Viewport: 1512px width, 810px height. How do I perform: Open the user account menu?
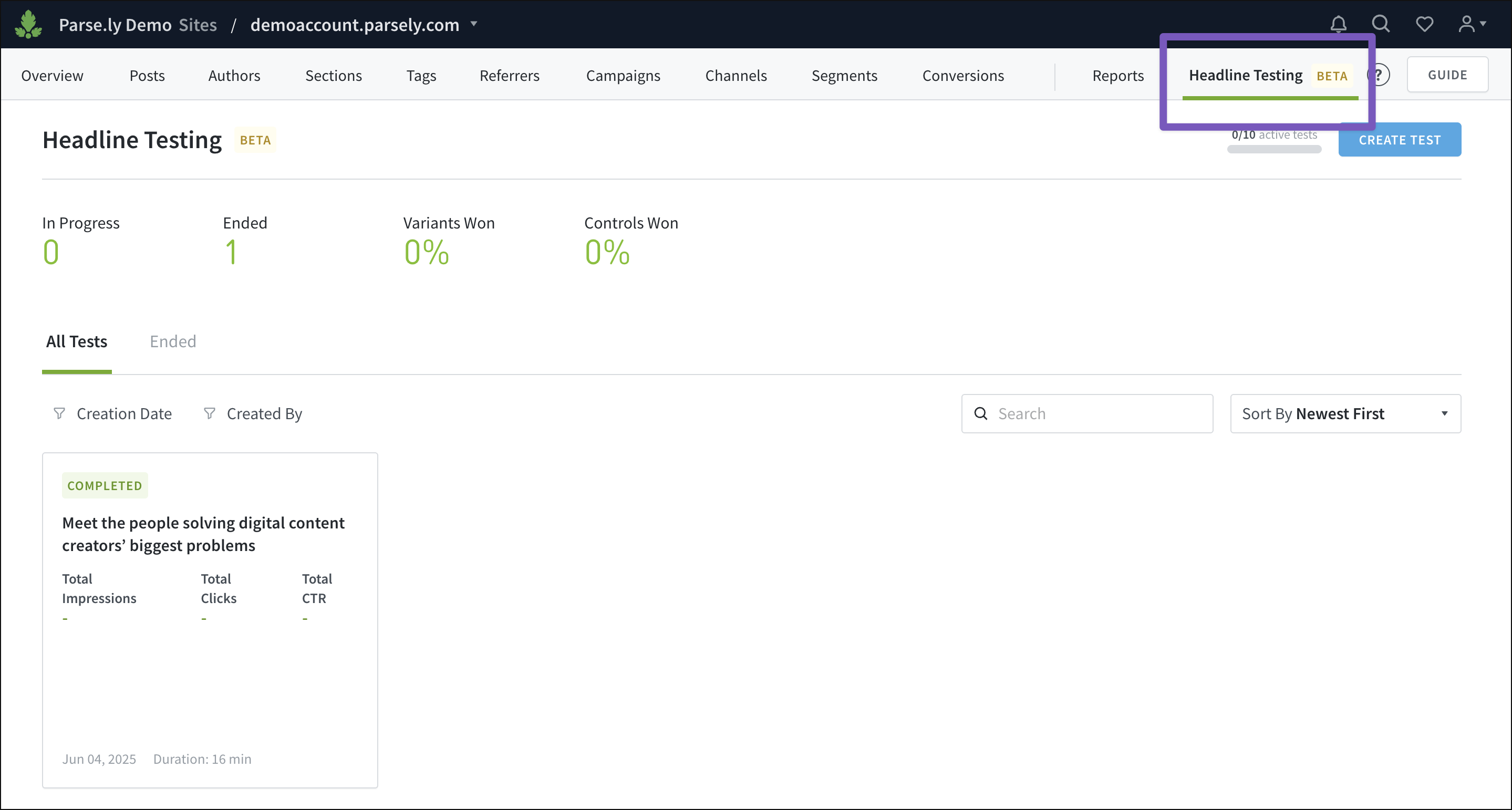[1472, 24]
